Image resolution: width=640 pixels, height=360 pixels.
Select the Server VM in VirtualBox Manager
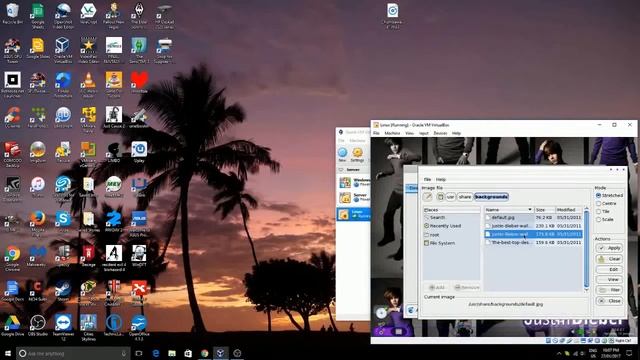click(x=353, y=198)
